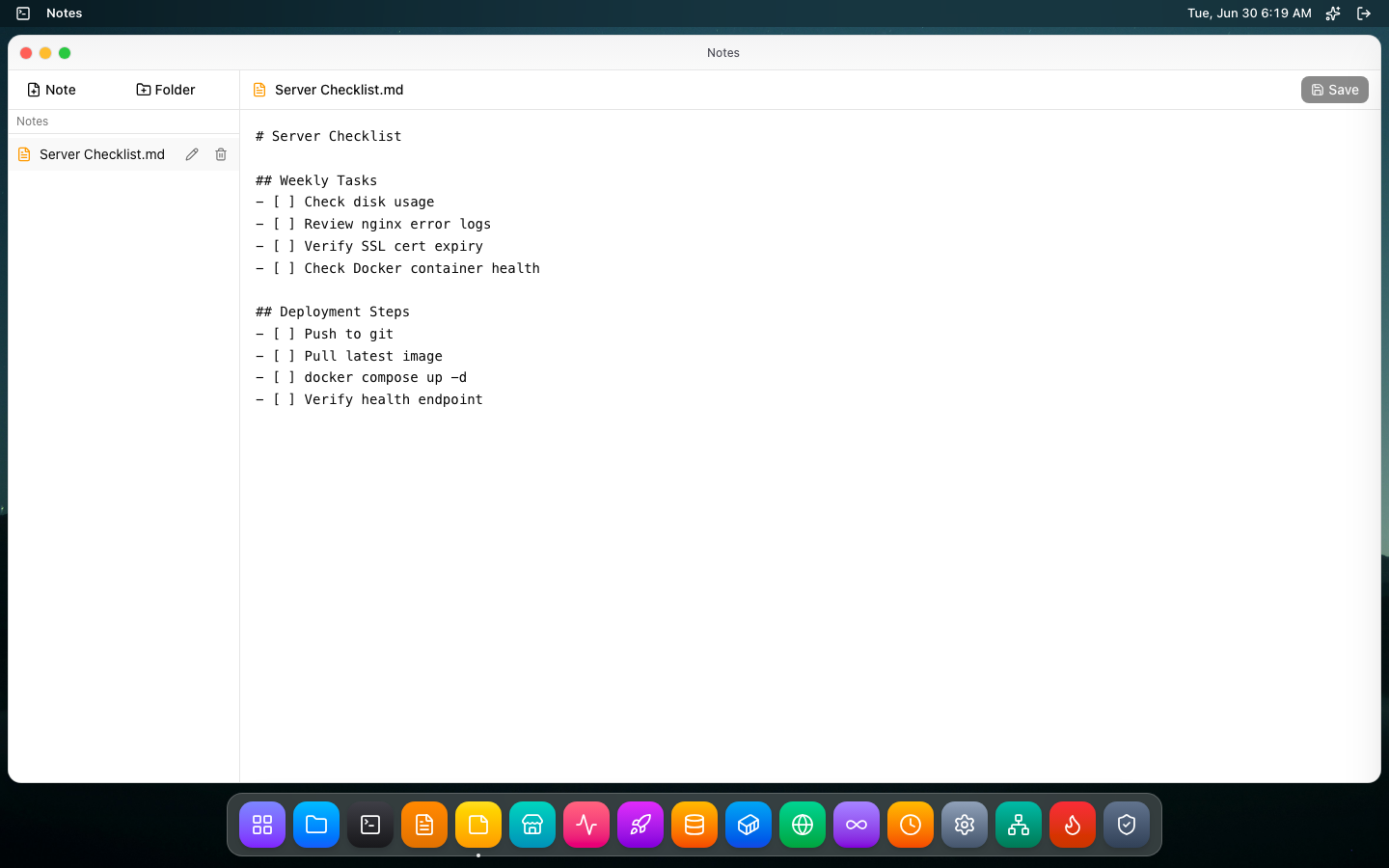Open the red flame app in dock

coord(1073,825)
